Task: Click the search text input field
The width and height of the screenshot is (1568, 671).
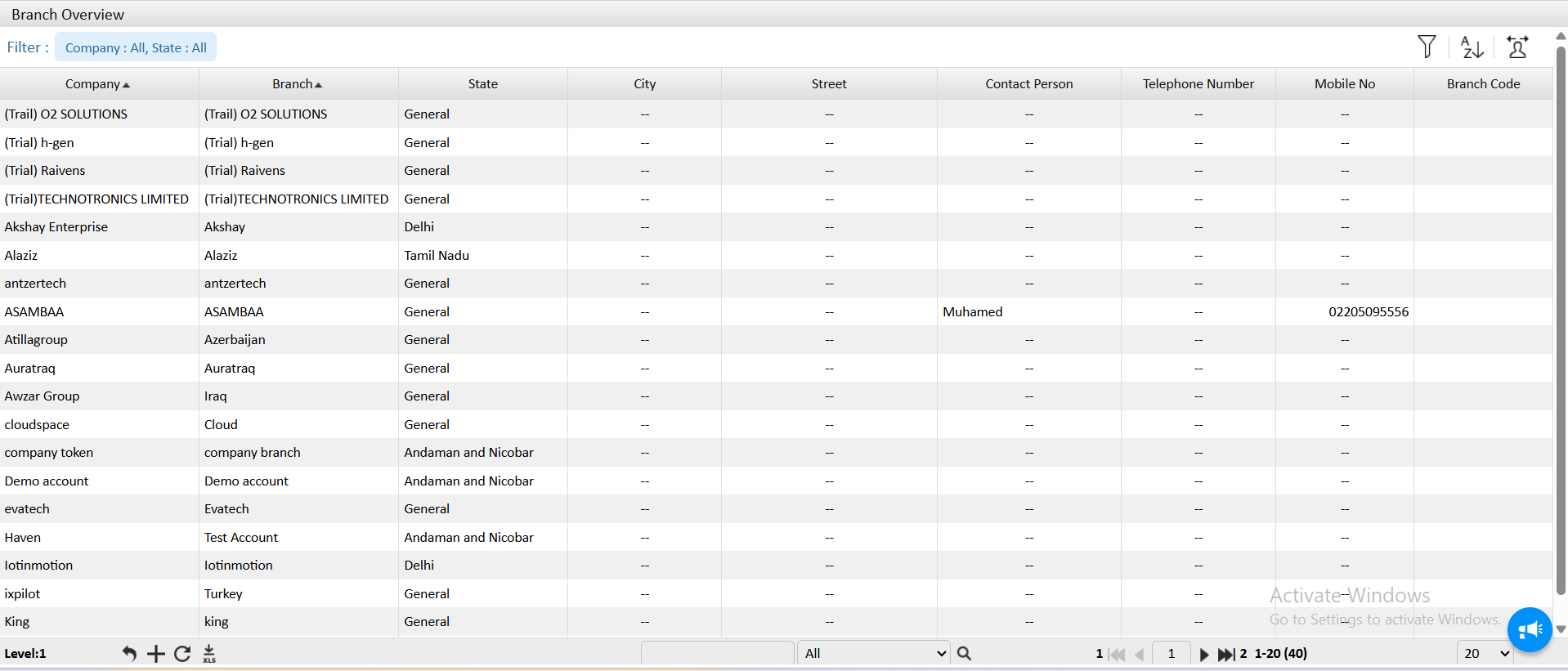Action: 717,653
